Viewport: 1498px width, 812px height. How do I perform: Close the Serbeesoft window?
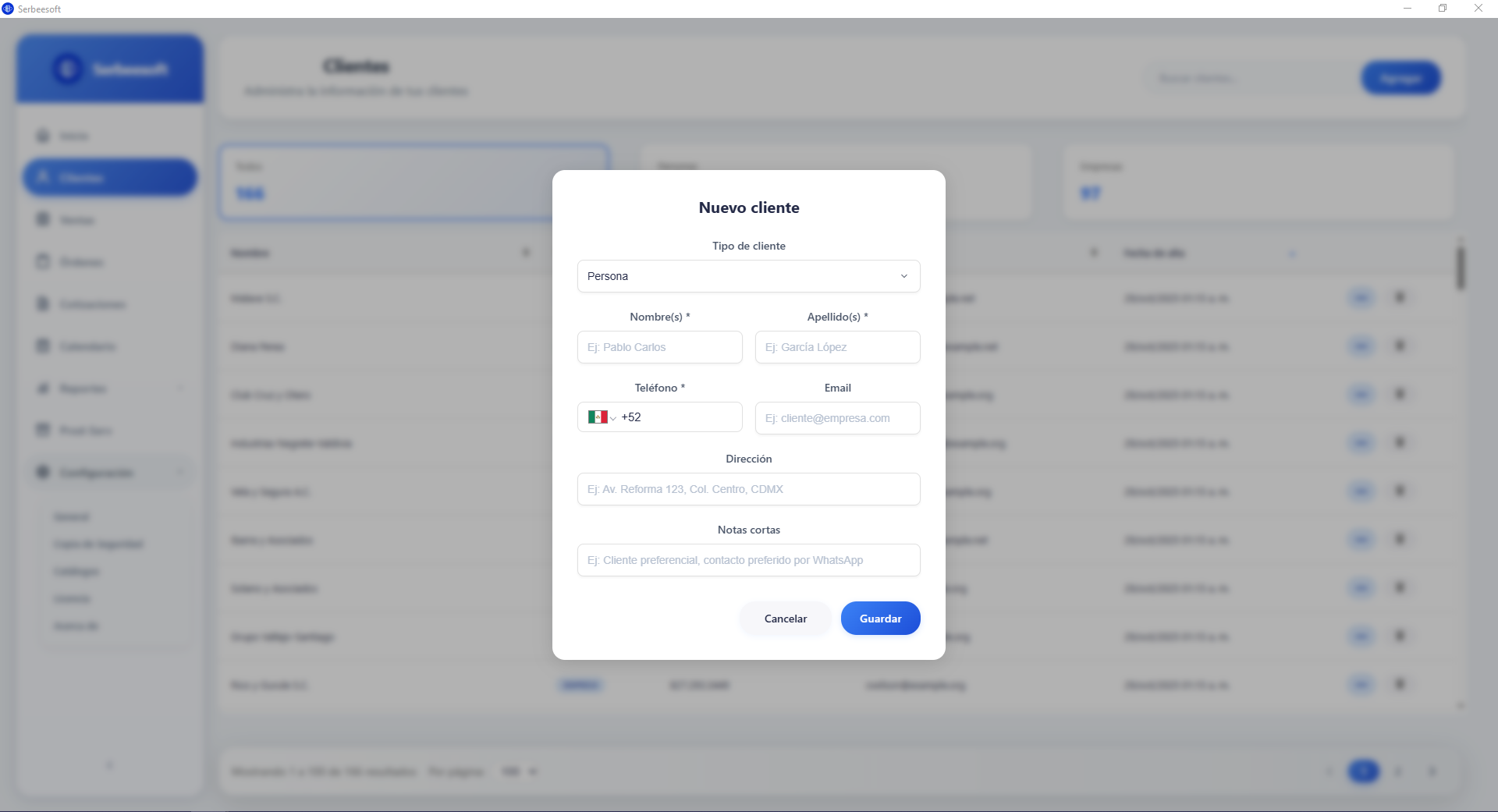[1478, 9]
